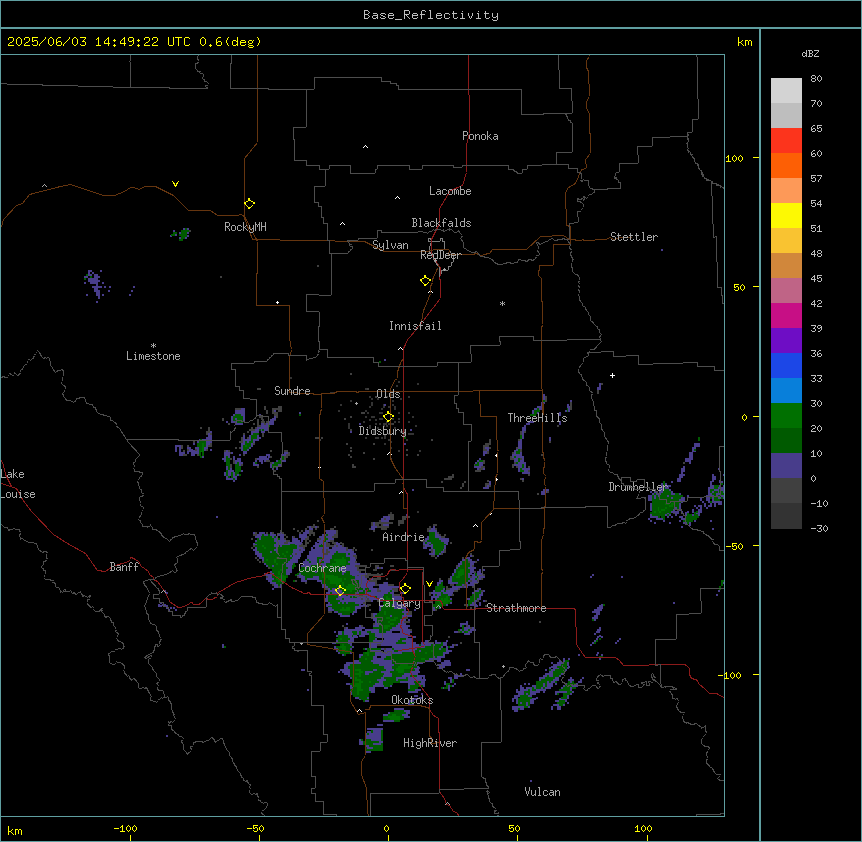Click the Sylvan label
The image size is (862, 842).
click(390, 245)
